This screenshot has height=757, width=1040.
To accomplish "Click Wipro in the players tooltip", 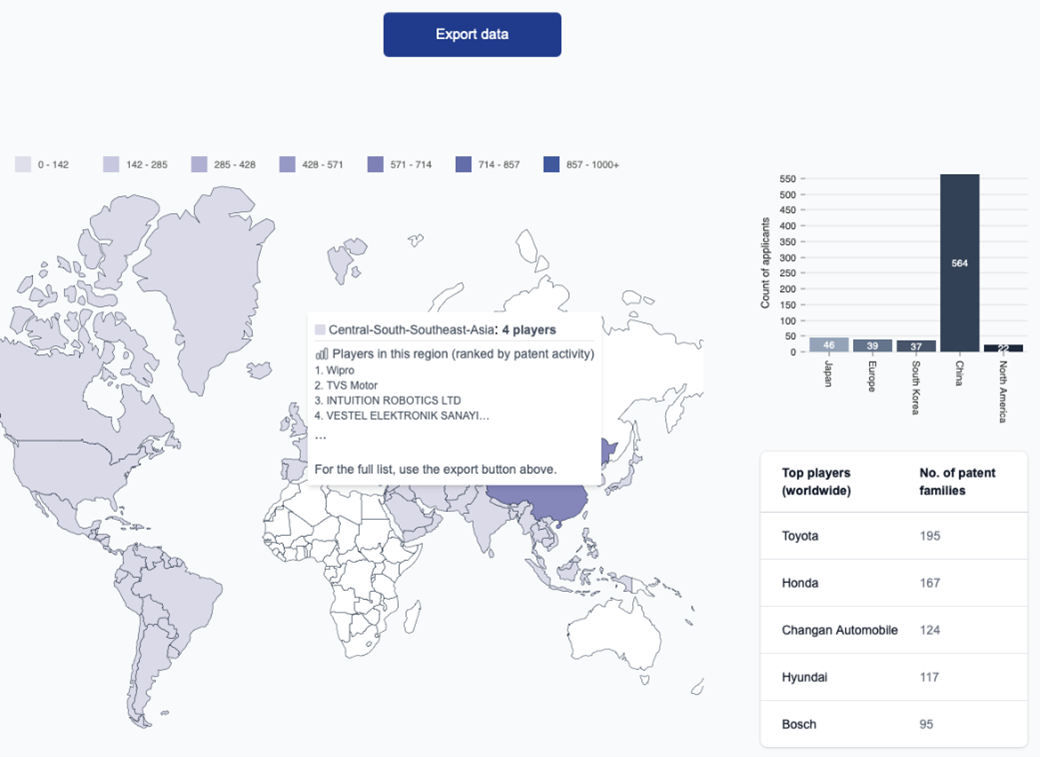I will tap(340, 370).
